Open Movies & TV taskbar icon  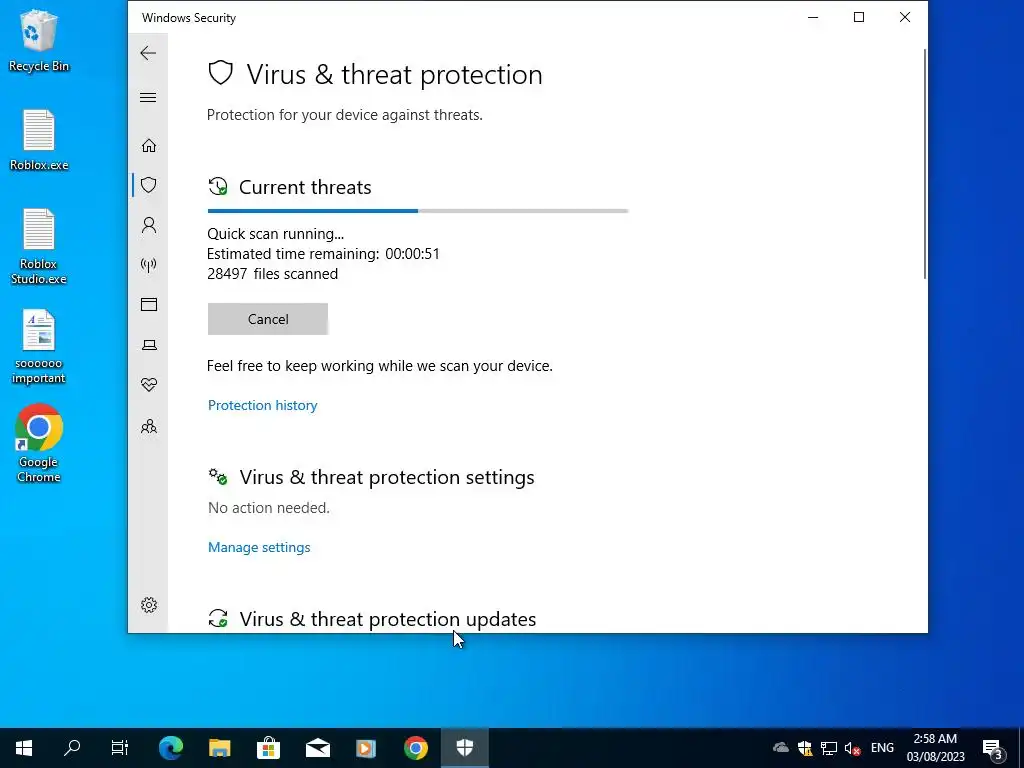[x=366, y=748]
